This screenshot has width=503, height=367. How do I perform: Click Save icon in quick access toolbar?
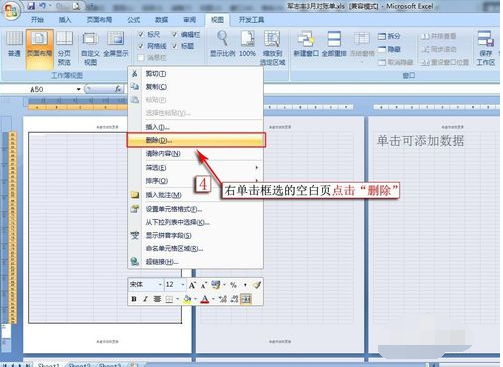click(31, 6)
